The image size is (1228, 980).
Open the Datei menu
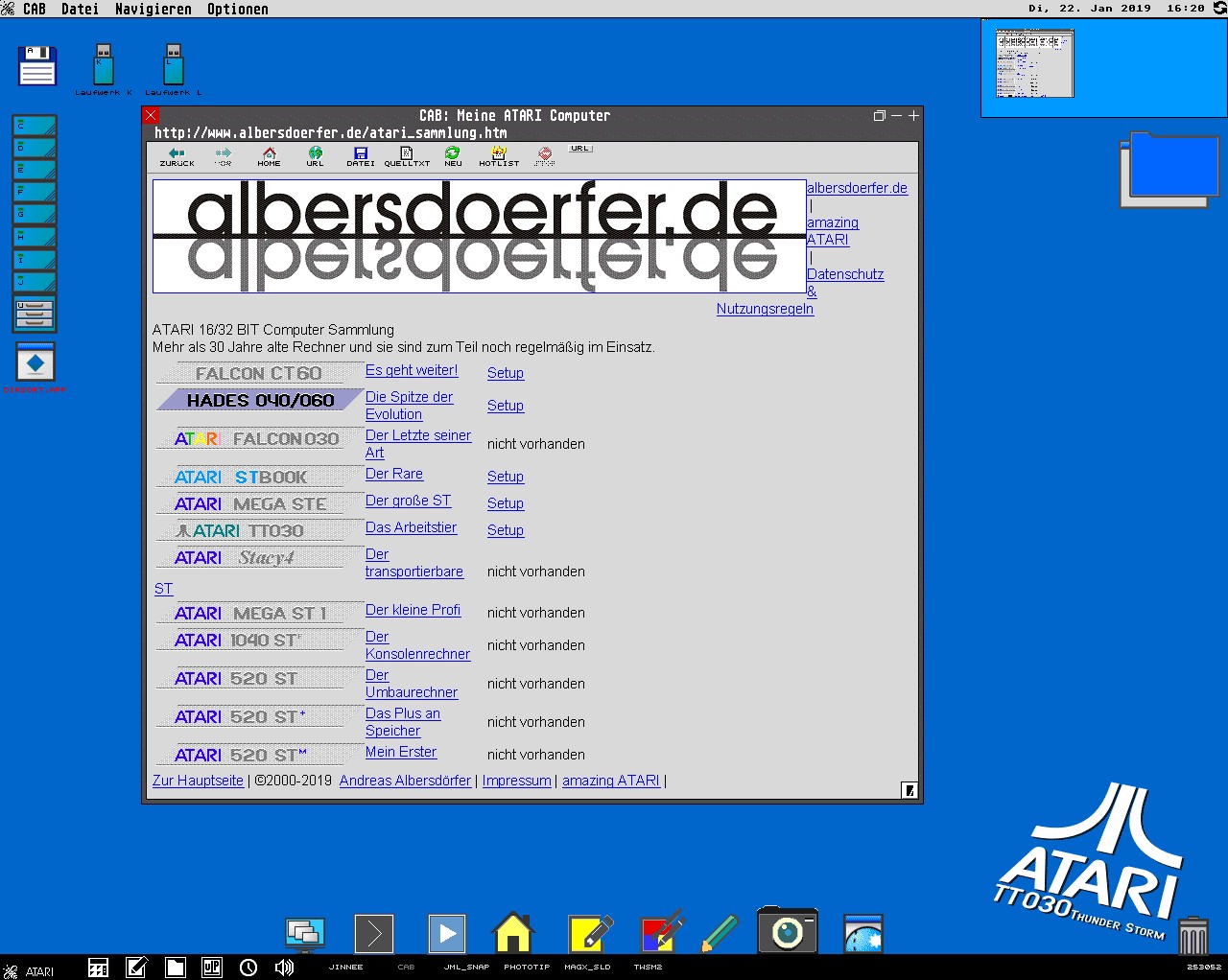coord(80,9)
